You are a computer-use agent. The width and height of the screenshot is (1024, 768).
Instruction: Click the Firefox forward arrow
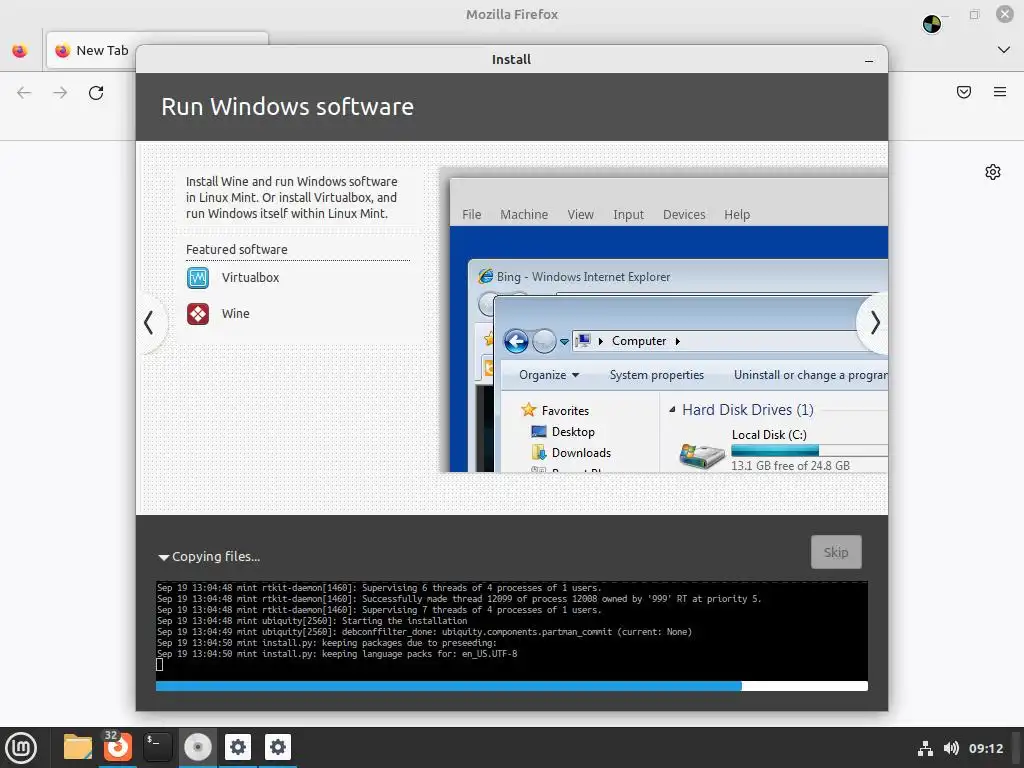(x=60, y=93)
